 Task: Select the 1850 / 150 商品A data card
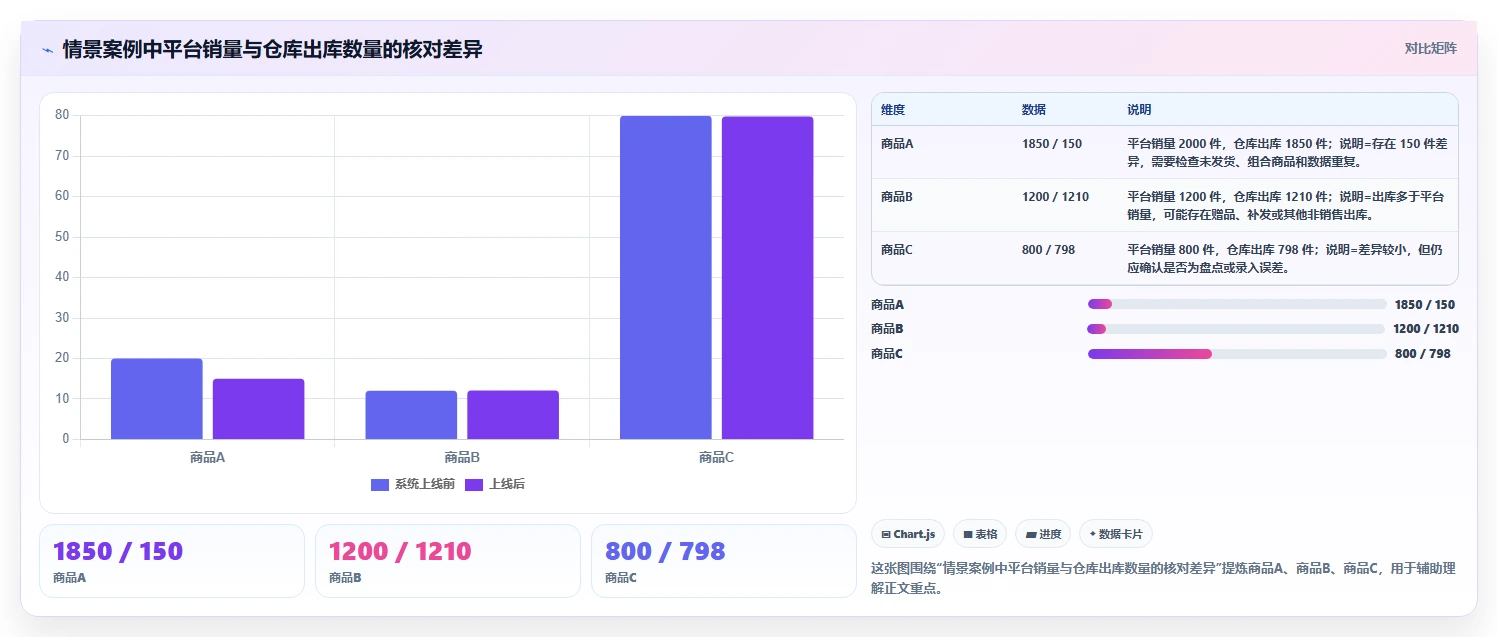pos(172,561)
